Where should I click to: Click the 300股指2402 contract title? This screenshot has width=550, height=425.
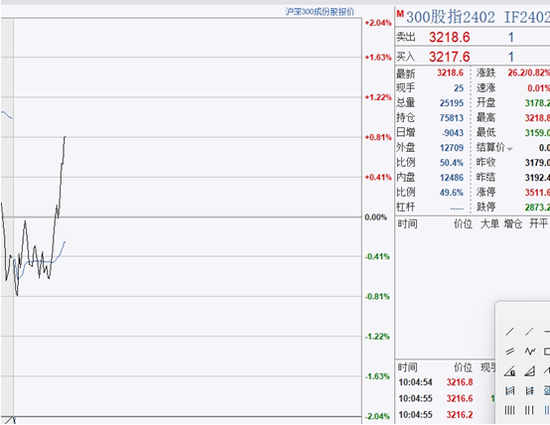(x=450, y=17)
